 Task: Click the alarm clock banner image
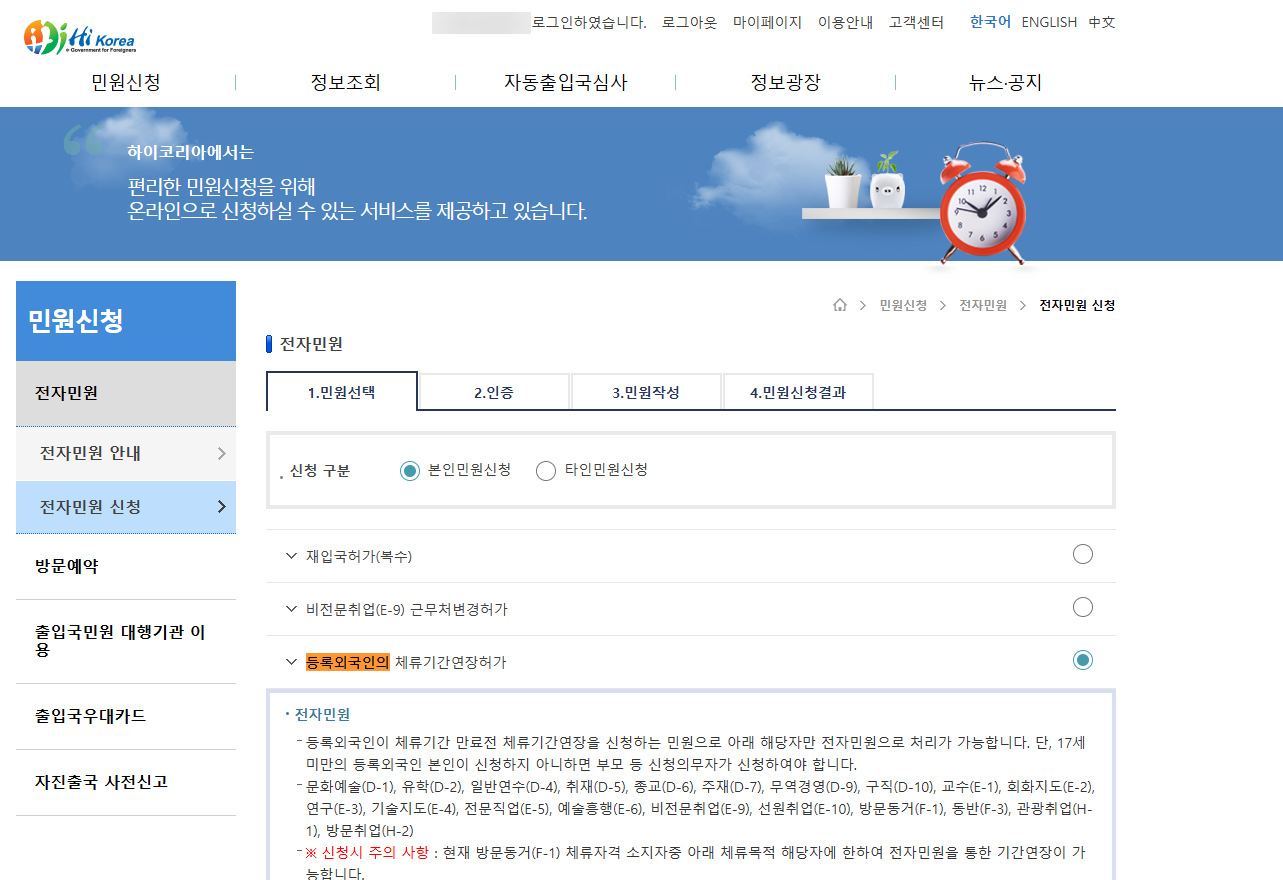tap(983, 203)
